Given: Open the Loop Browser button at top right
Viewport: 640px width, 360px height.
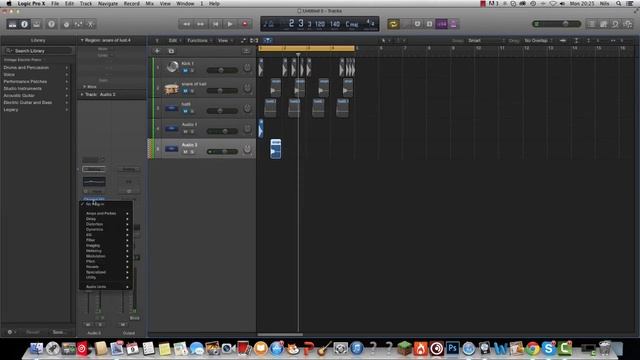Looking at the screenshot, I should (616, 24).
